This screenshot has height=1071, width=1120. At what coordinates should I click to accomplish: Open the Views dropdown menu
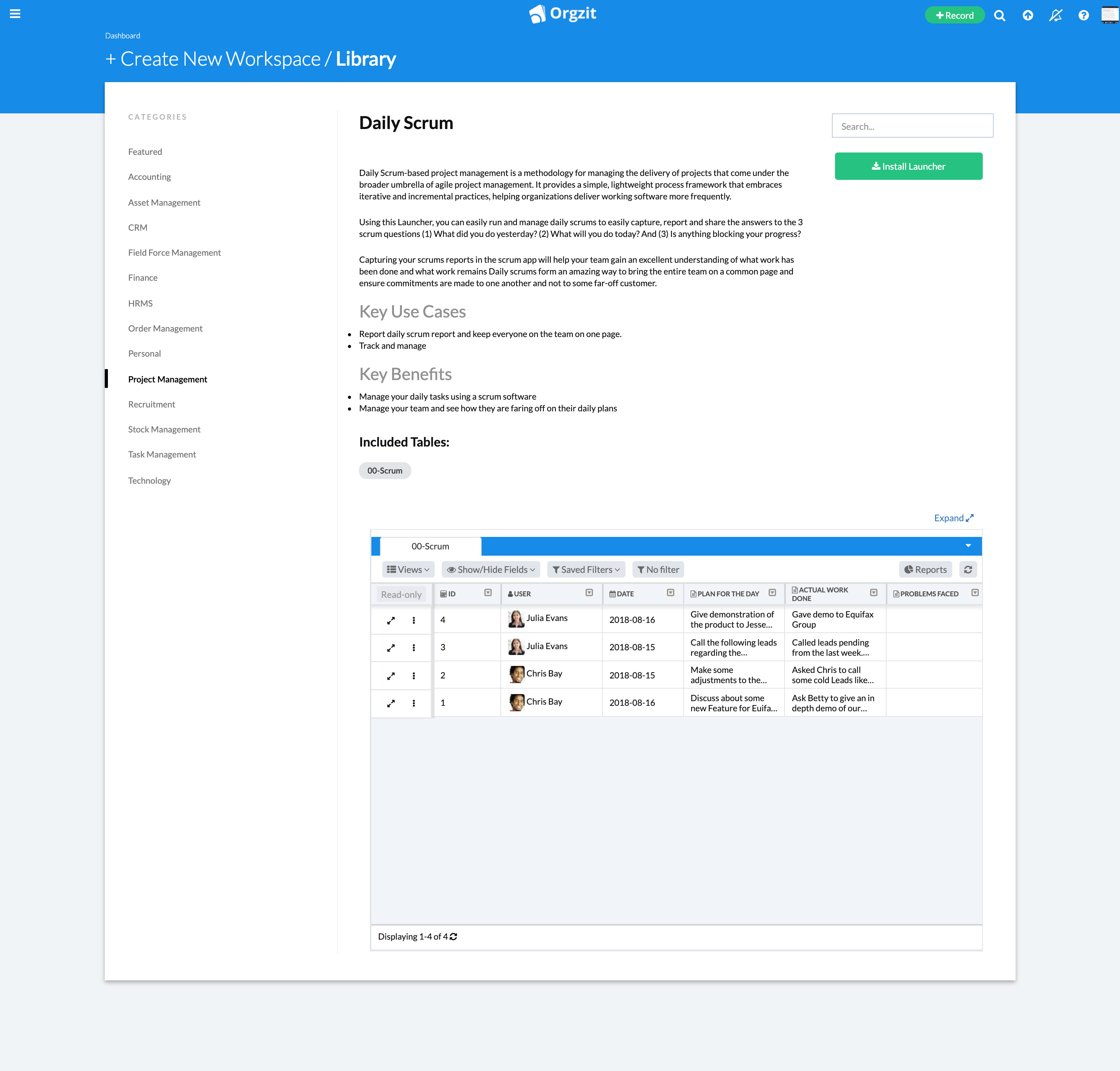pos(407,569)
